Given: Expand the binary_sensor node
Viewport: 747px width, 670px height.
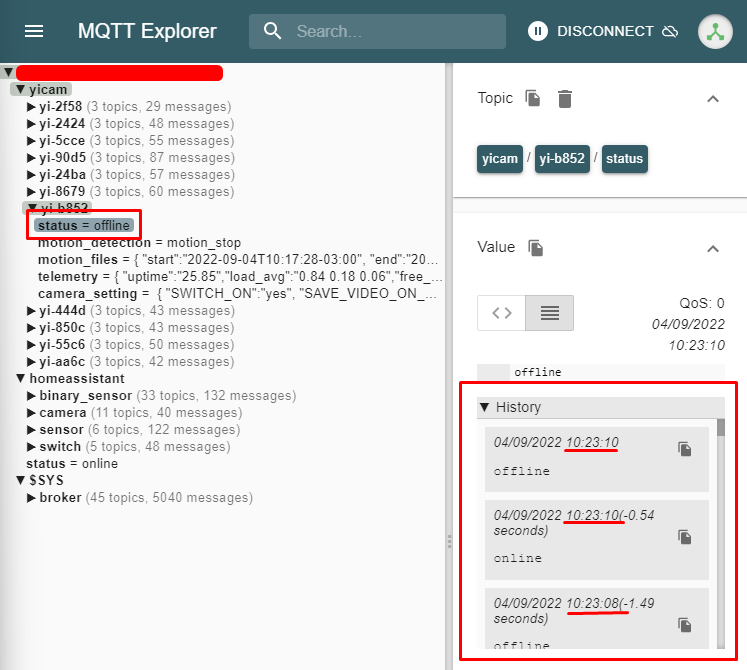Looking at the screenshot, I should (x=31, y=396).
